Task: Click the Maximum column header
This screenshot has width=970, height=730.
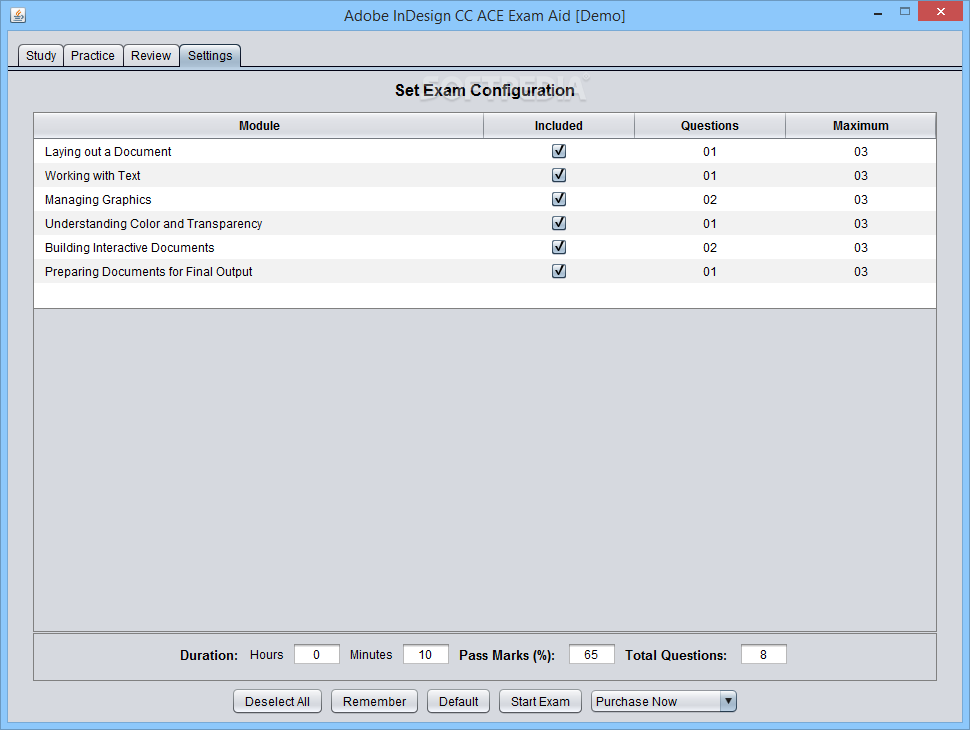Action: click(x=861, y=126)
